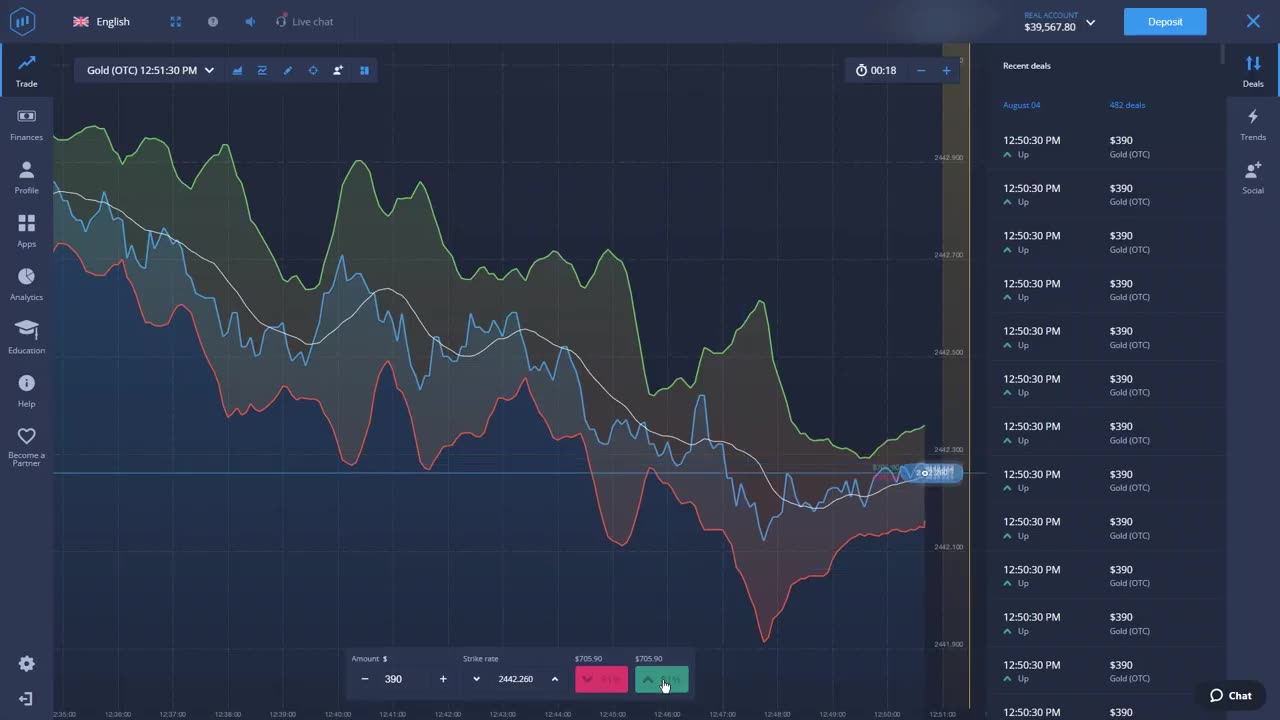Open the Apps section
This screenshot has width=1280, height=720.
[26, 231]
